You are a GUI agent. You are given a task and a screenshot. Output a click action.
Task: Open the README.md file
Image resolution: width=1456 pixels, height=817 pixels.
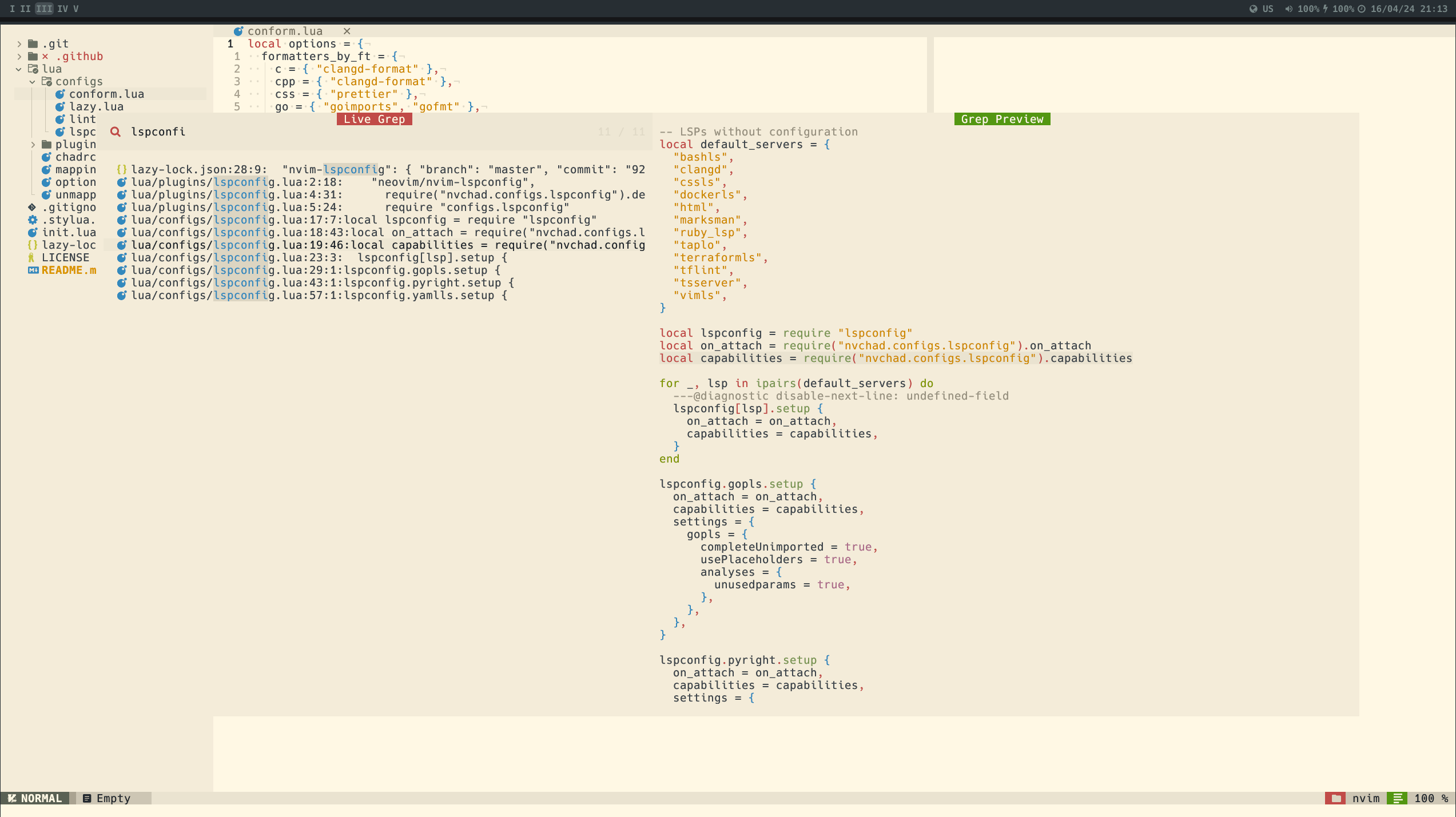(x=69, y=270)
